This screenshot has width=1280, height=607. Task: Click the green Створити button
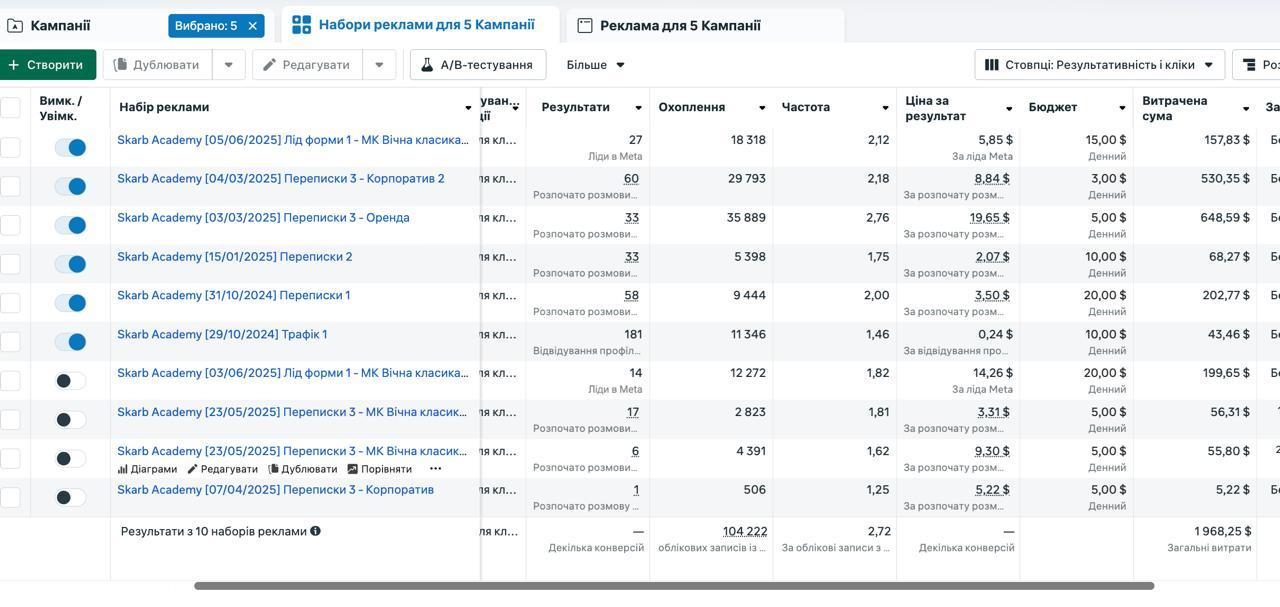pyautogui.click(x=46, y=65)
